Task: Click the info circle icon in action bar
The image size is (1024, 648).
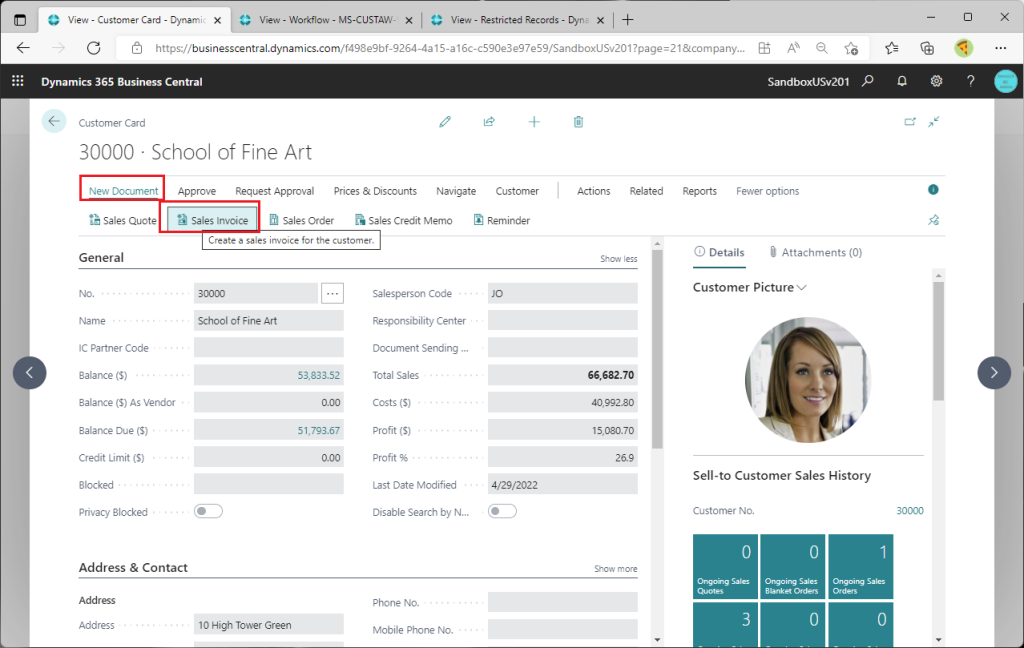Action: (x=933, y=189)
